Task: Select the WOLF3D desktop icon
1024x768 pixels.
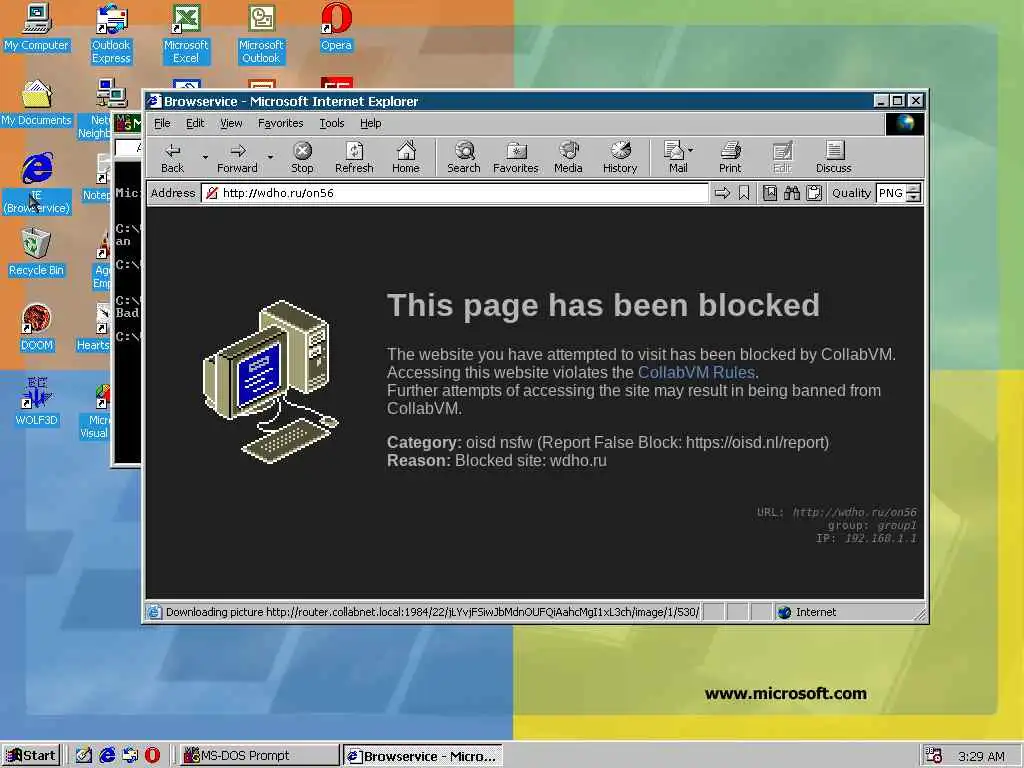Action: 37,403
